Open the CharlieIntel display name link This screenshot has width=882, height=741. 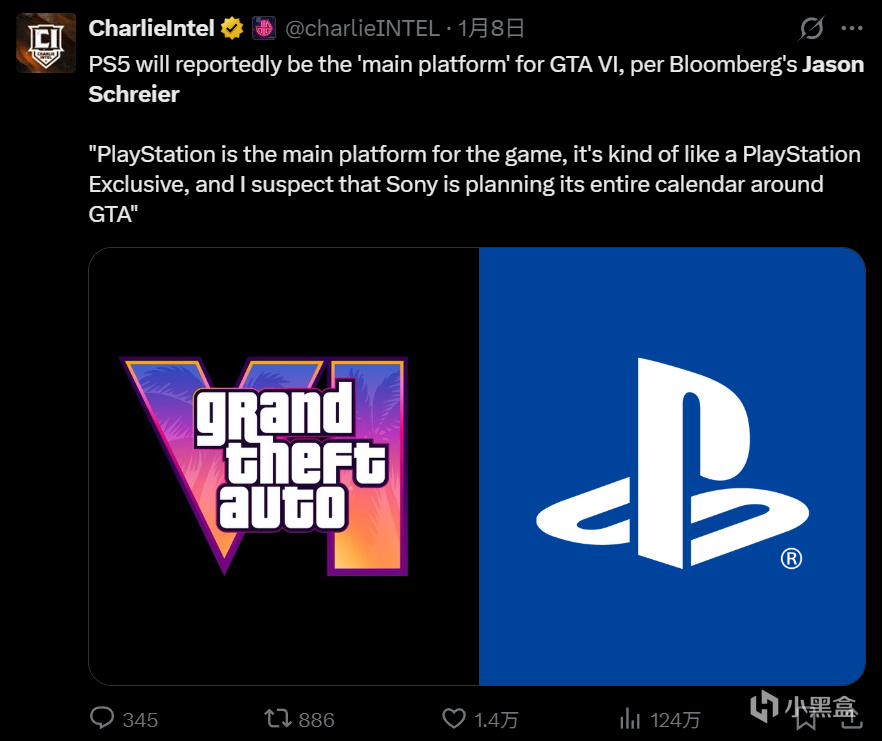(x=151, y=29)
